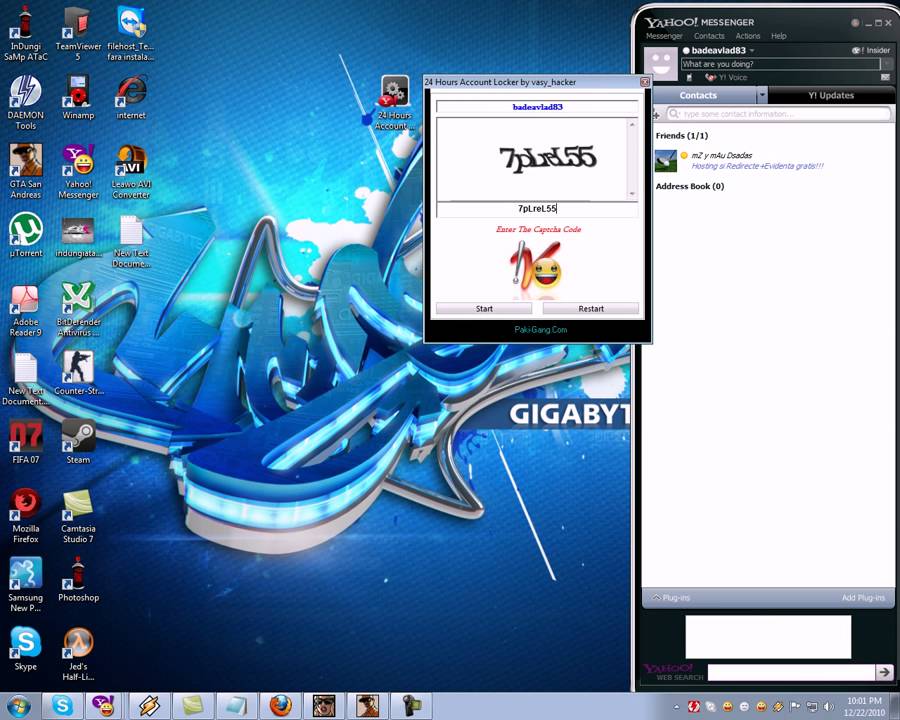Viewport: 900px width, 720px height.
Task: Open New Text Docume... file beside indungiata
Action: 131,241
